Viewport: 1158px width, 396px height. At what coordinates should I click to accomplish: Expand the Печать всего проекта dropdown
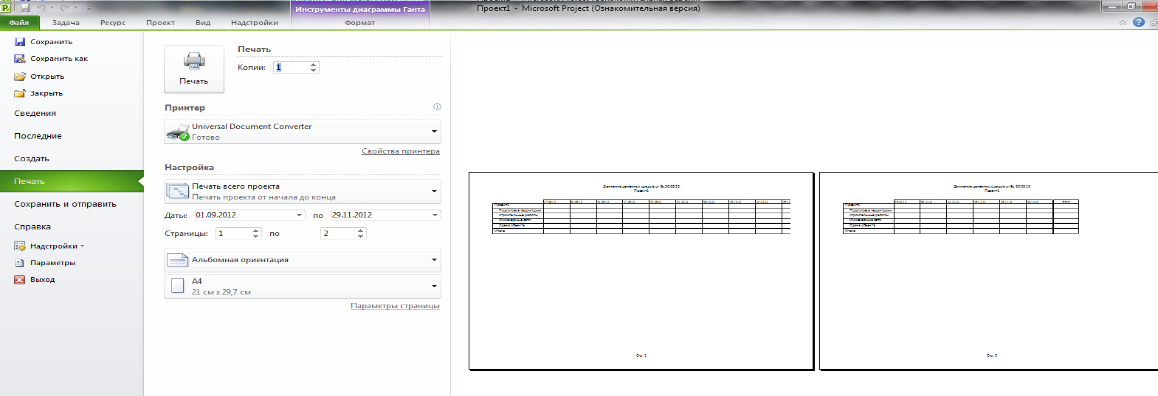302,191
